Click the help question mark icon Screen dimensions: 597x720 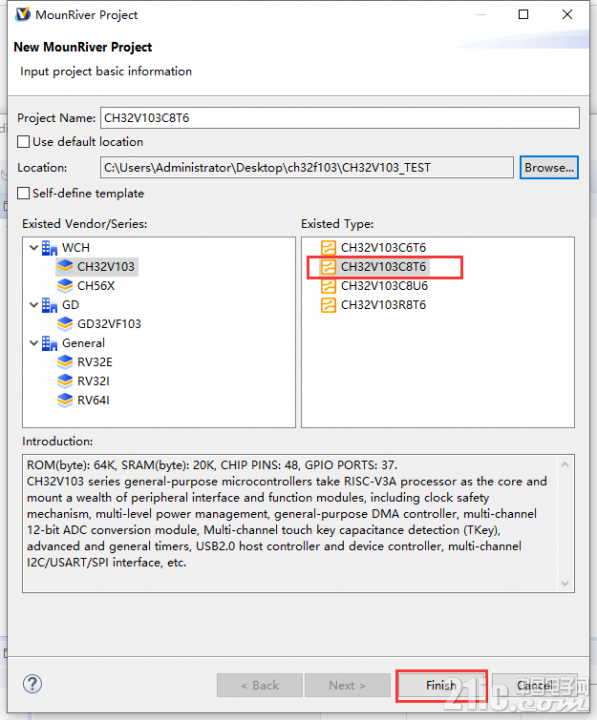tap(32, 684)
